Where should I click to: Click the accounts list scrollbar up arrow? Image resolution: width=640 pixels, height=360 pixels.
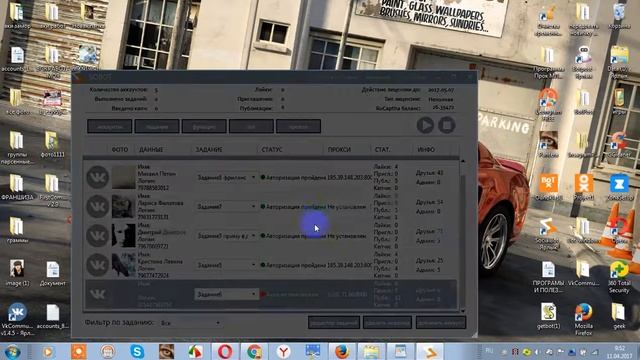463,161
